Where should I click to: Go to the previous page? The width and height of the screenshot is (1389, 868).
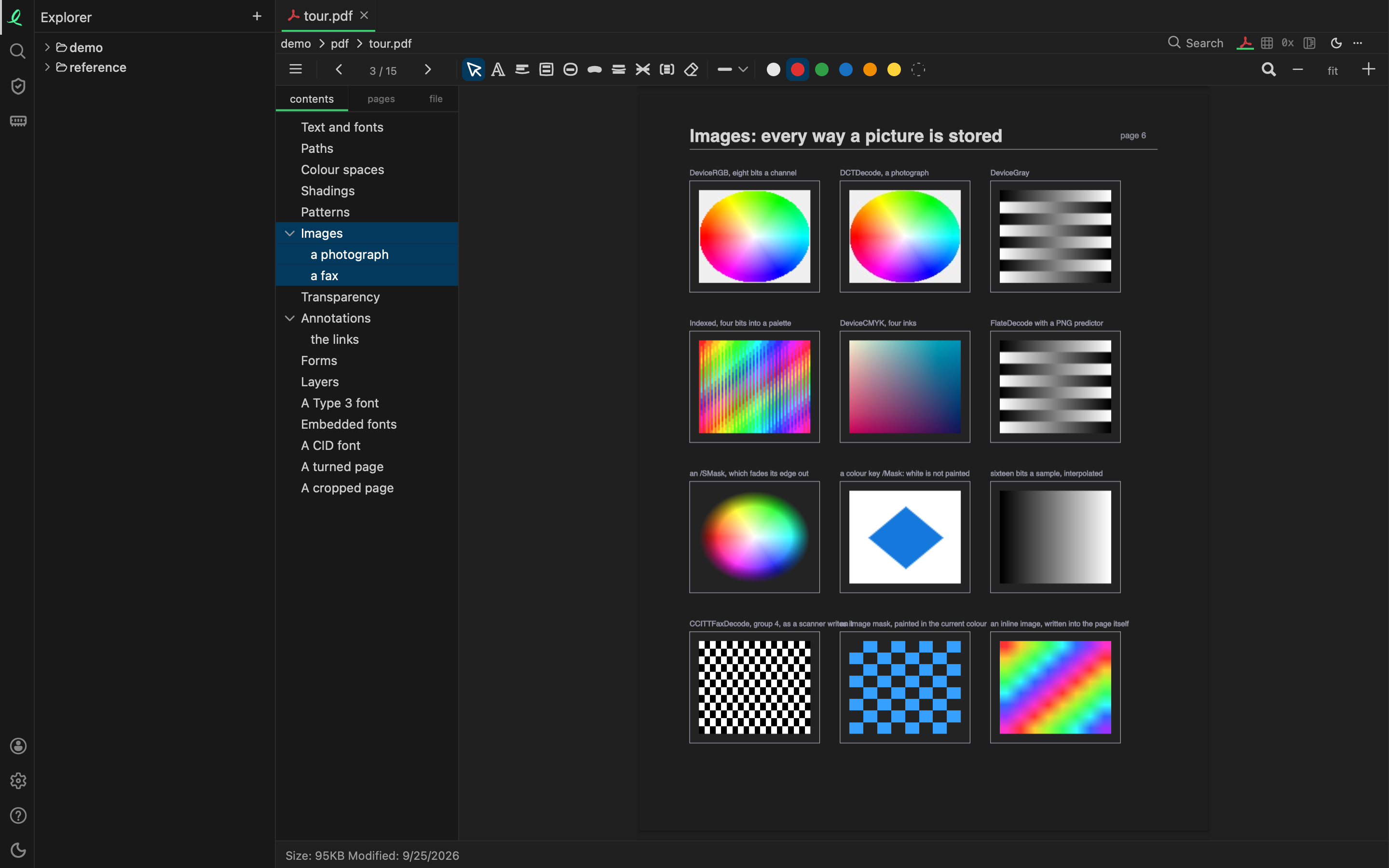(x=339, y=70)
